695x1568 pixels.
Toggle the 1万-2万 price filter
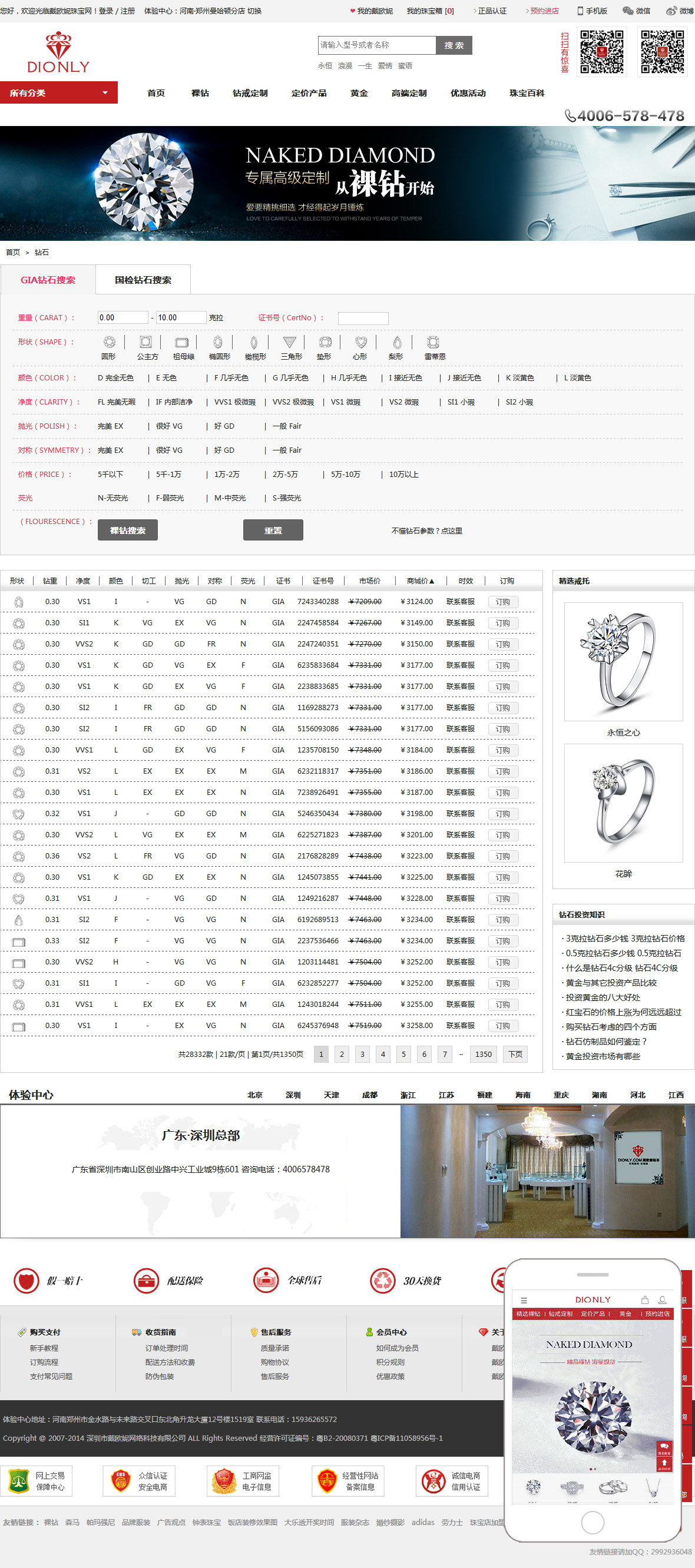[227, 475]
